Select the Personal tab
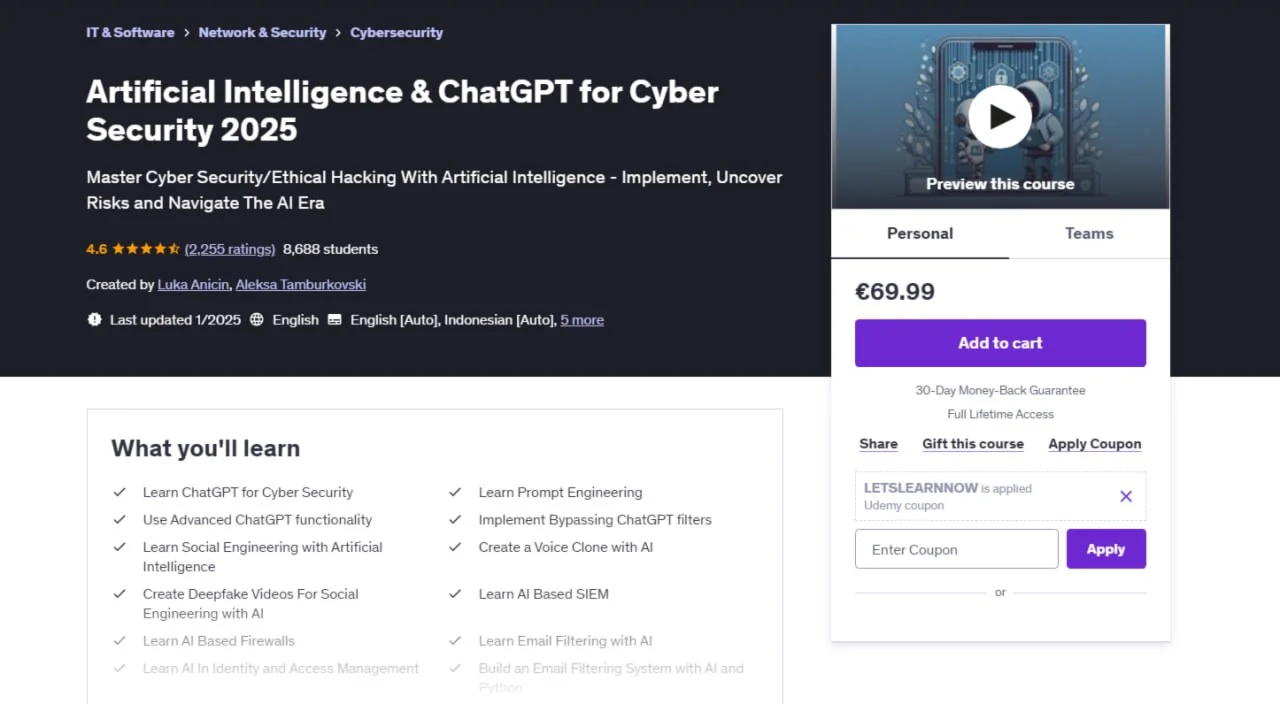This screenshot has height=704, width=1280. coord(919,233)
